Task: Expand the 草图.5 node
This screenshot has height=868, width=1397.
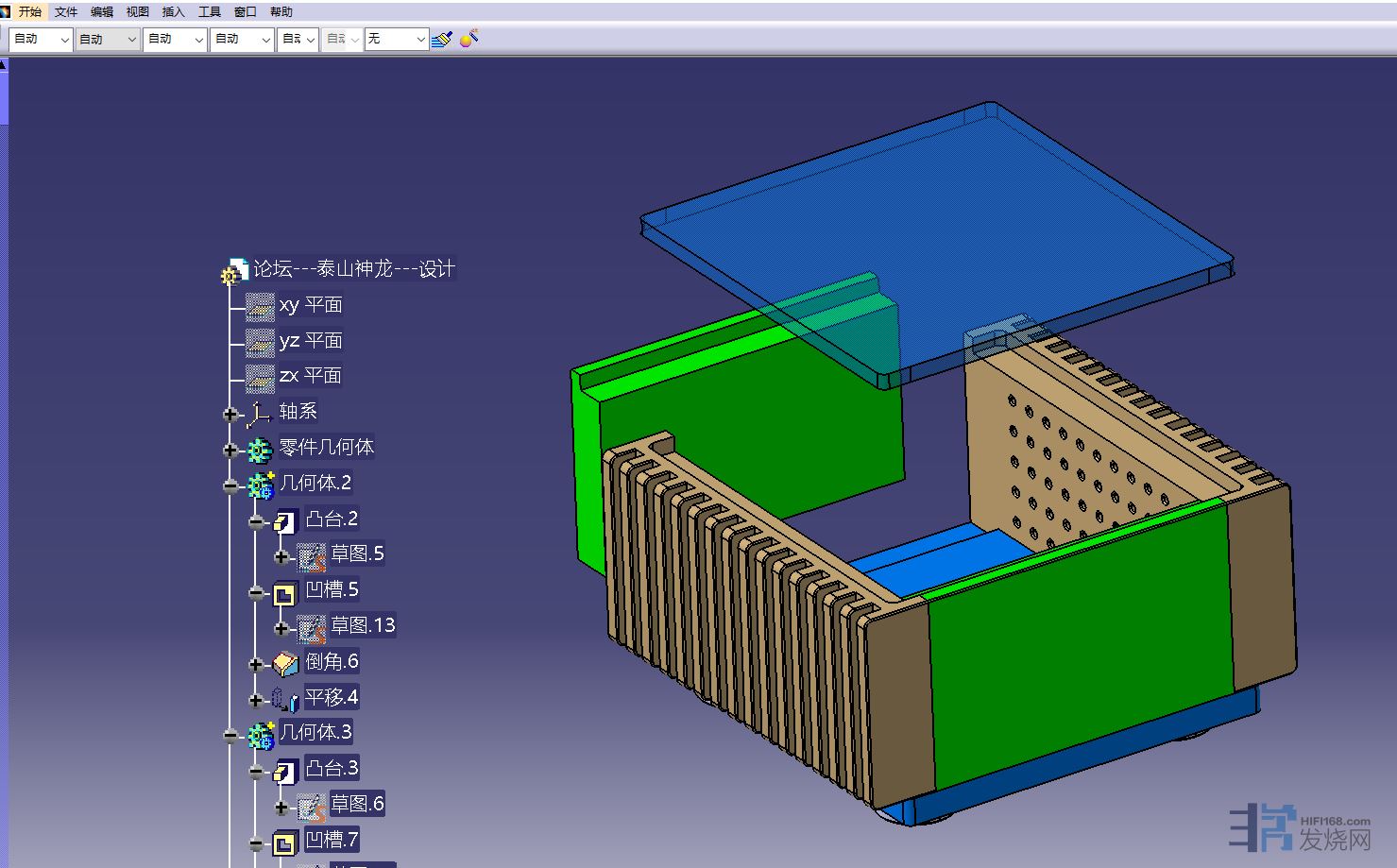Action: click(x=281, y=556)
